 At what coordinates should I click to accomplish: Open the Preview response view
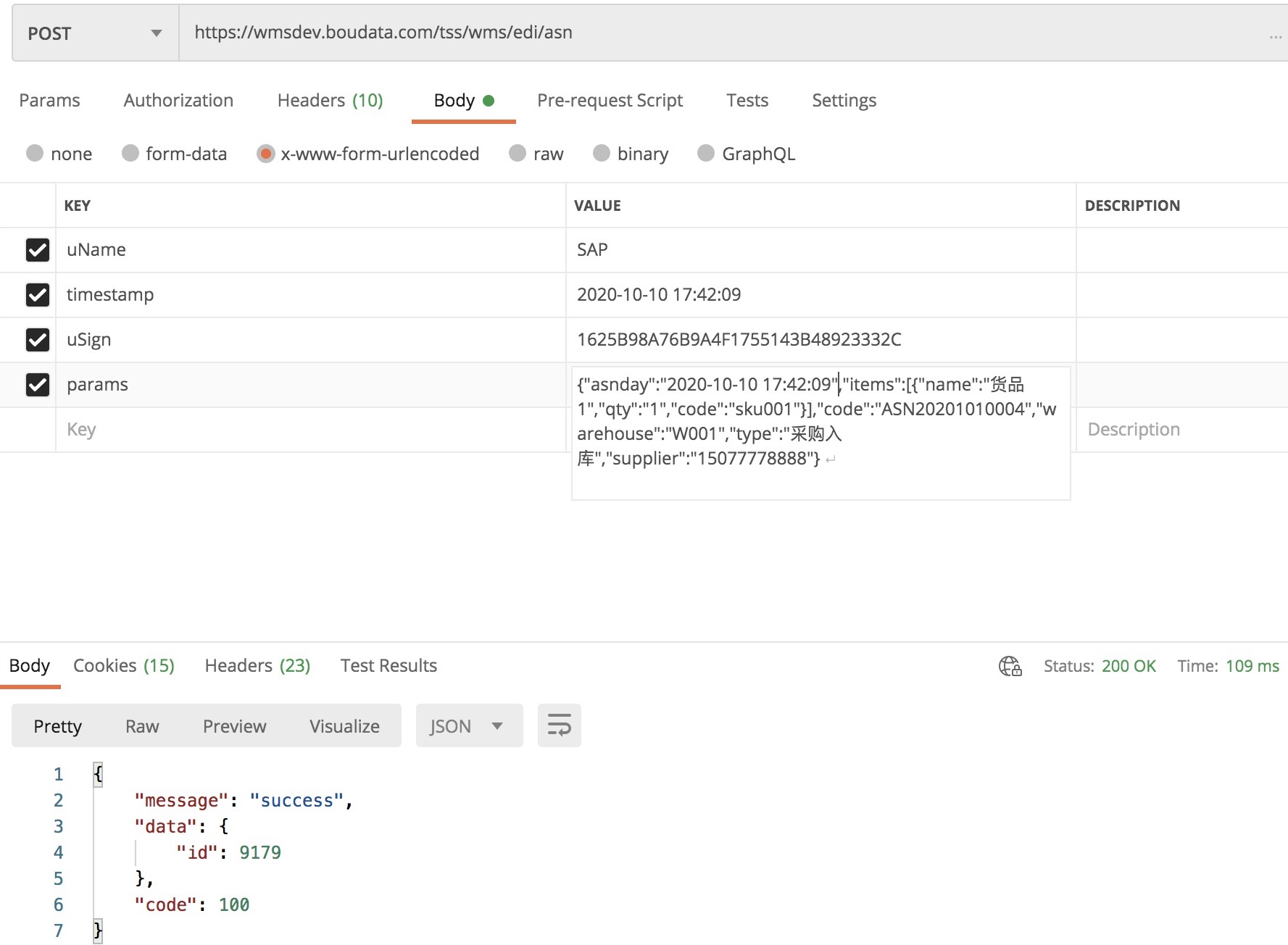[234, 726]
